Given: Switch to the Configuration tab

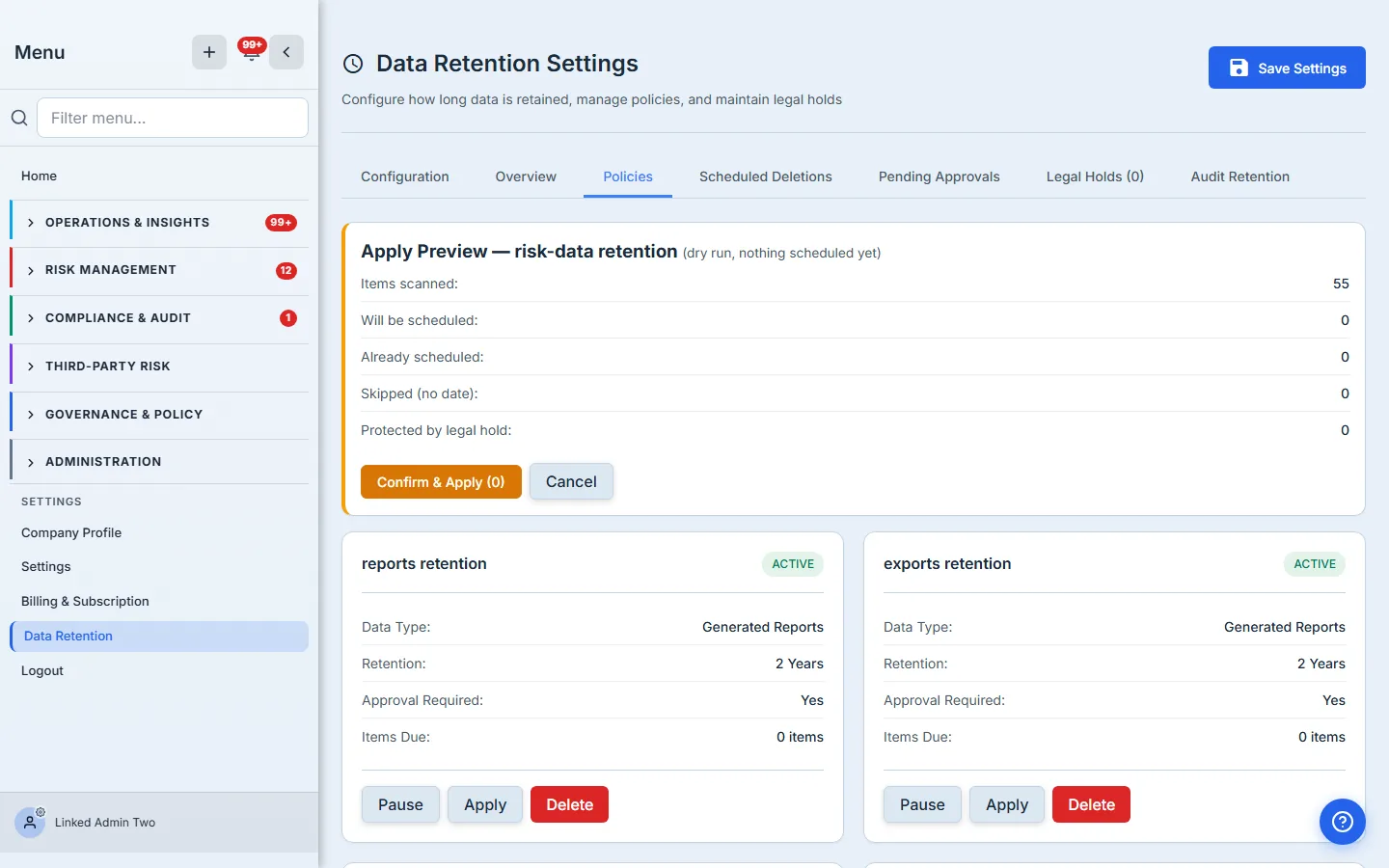Looking at the screenshot, I should [405, 176].
